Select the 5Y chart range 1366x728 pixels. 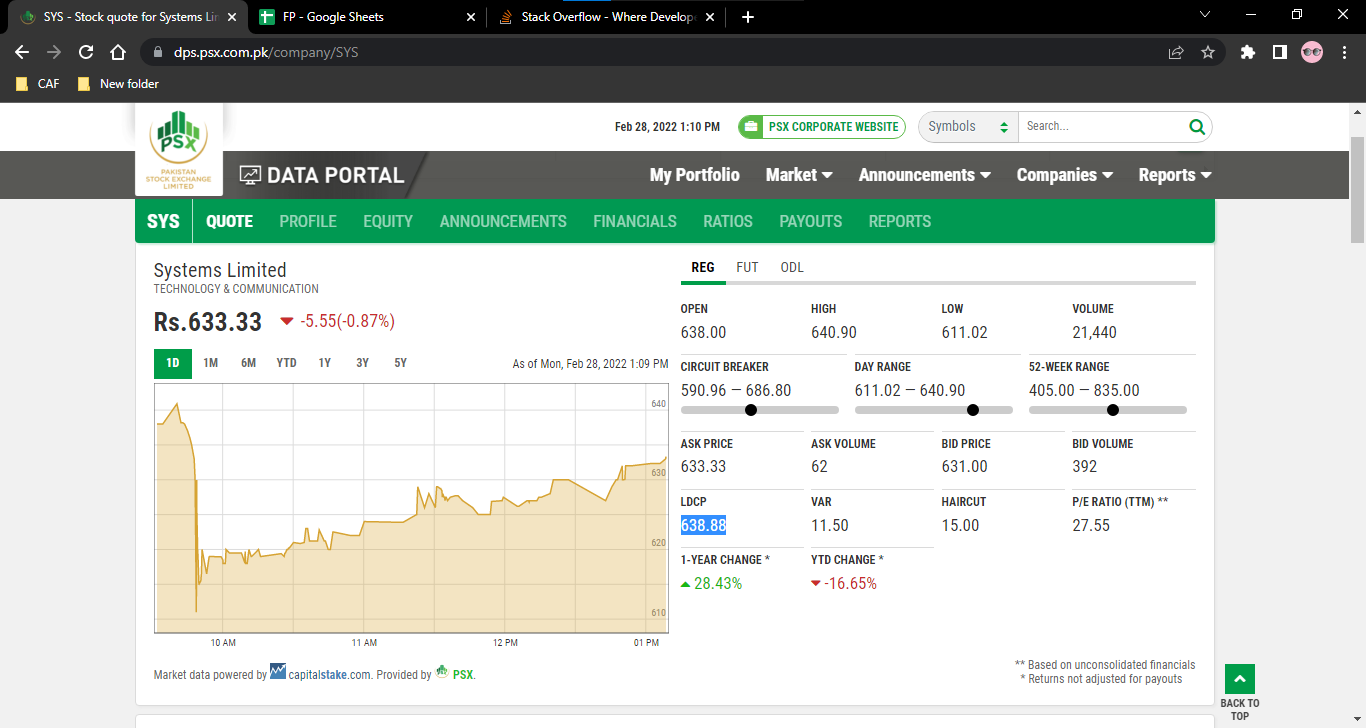[401, 363]
